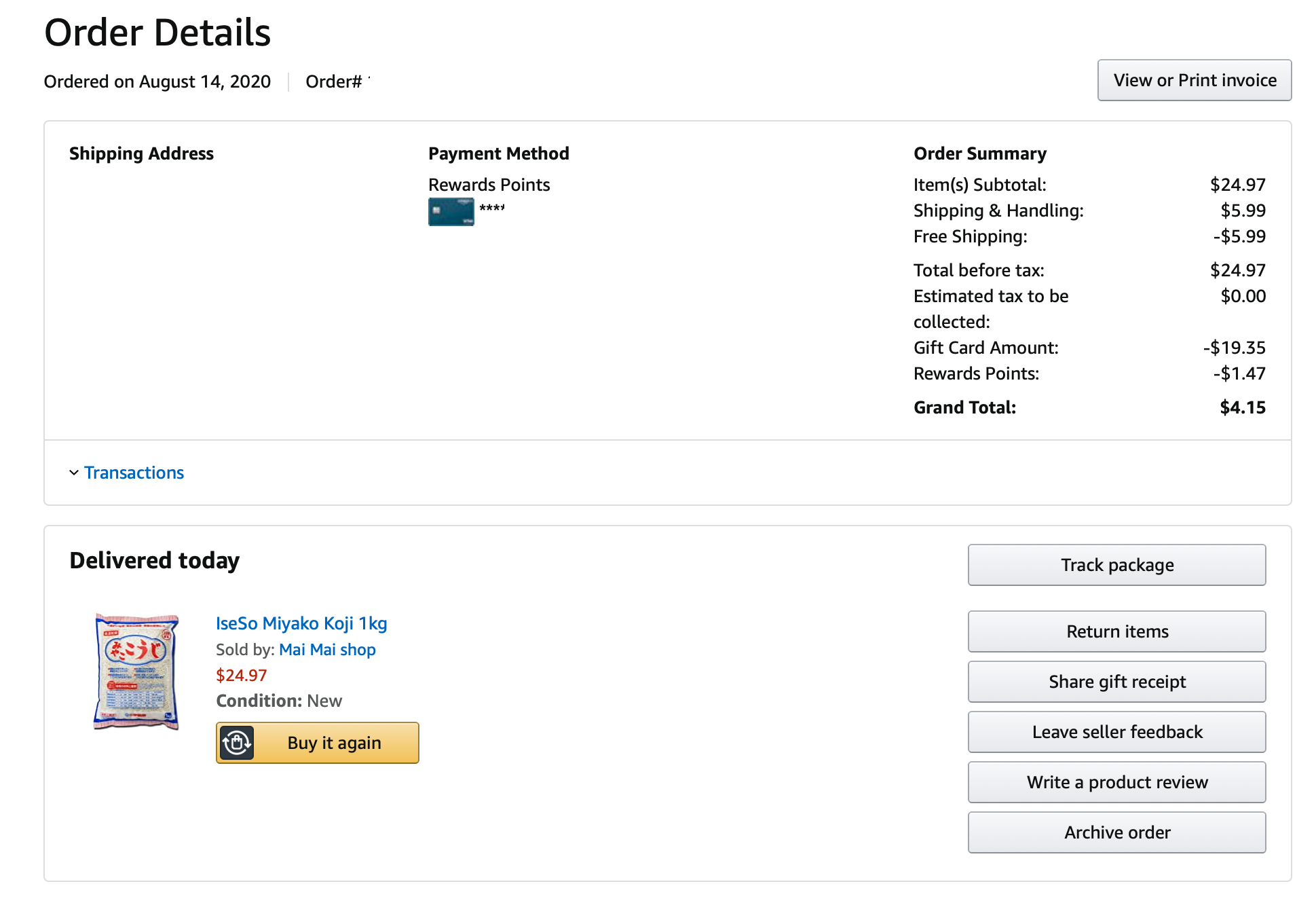This screenshot has height=901, width=1316.
Task: Click the Delivered today status heading
Action: pos(155,561)
